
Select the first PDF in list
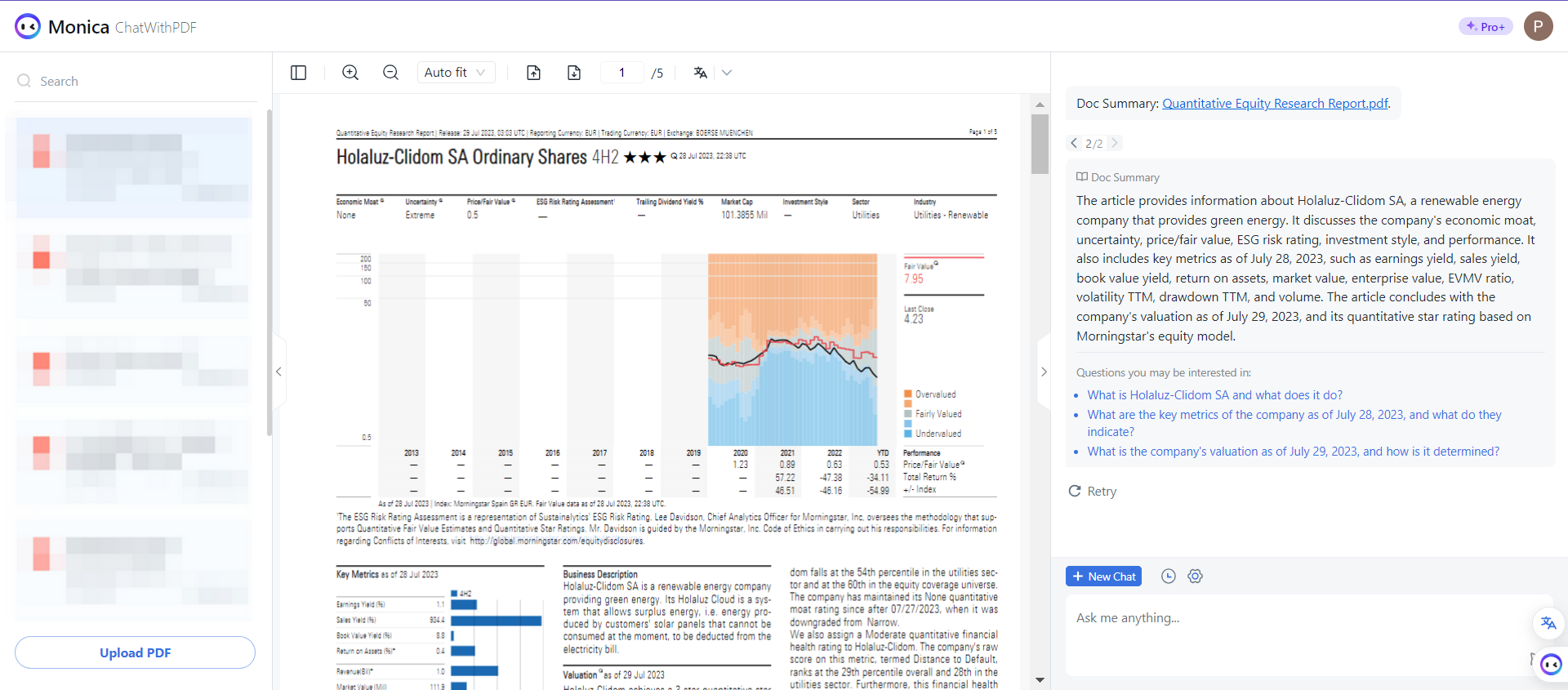pos(135,167)
